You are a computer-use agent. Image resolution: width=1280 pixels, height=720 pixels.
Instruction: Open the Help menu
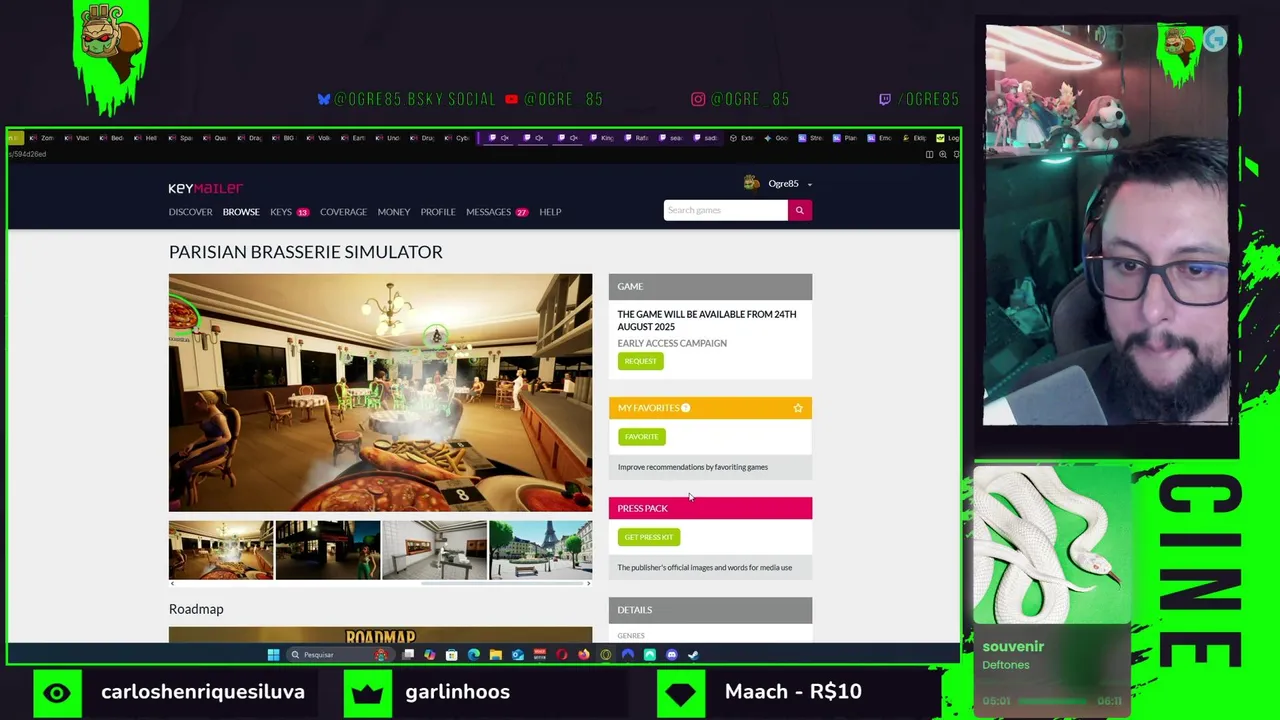(550, 212)
